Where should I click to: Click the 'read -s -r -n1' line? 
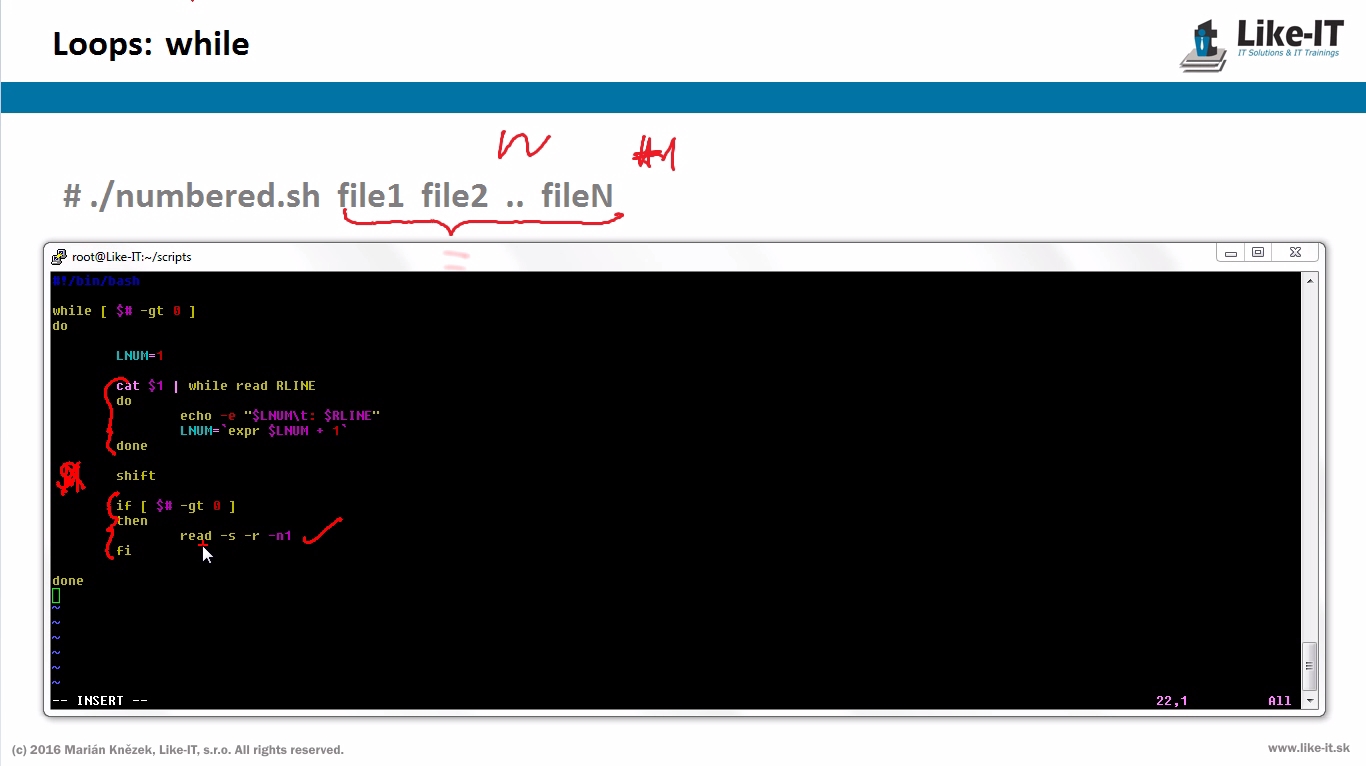235,536
